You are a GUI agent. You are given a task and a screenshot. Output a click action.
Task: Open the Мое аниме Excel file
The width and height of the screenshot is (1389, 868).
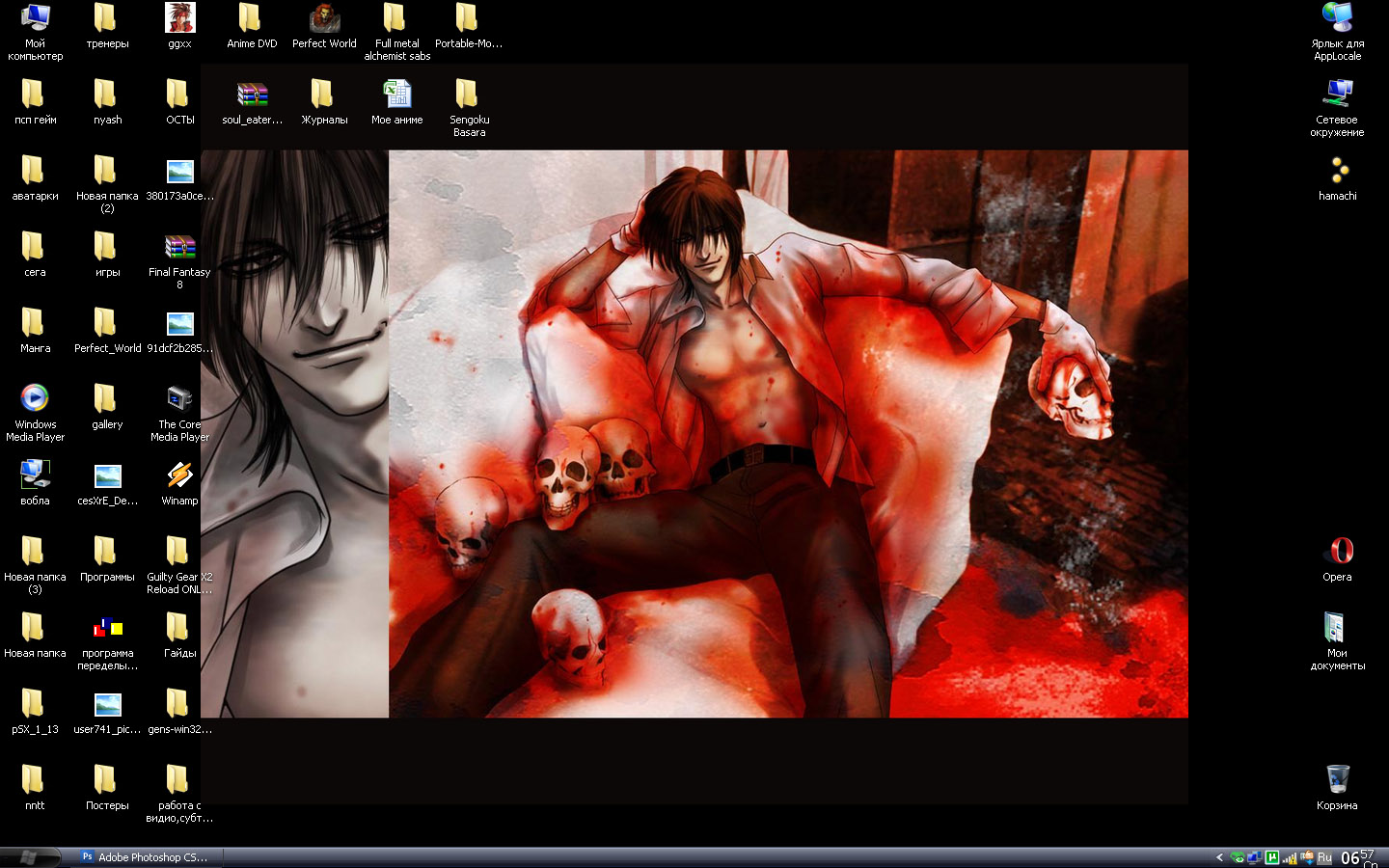(396, 102)
